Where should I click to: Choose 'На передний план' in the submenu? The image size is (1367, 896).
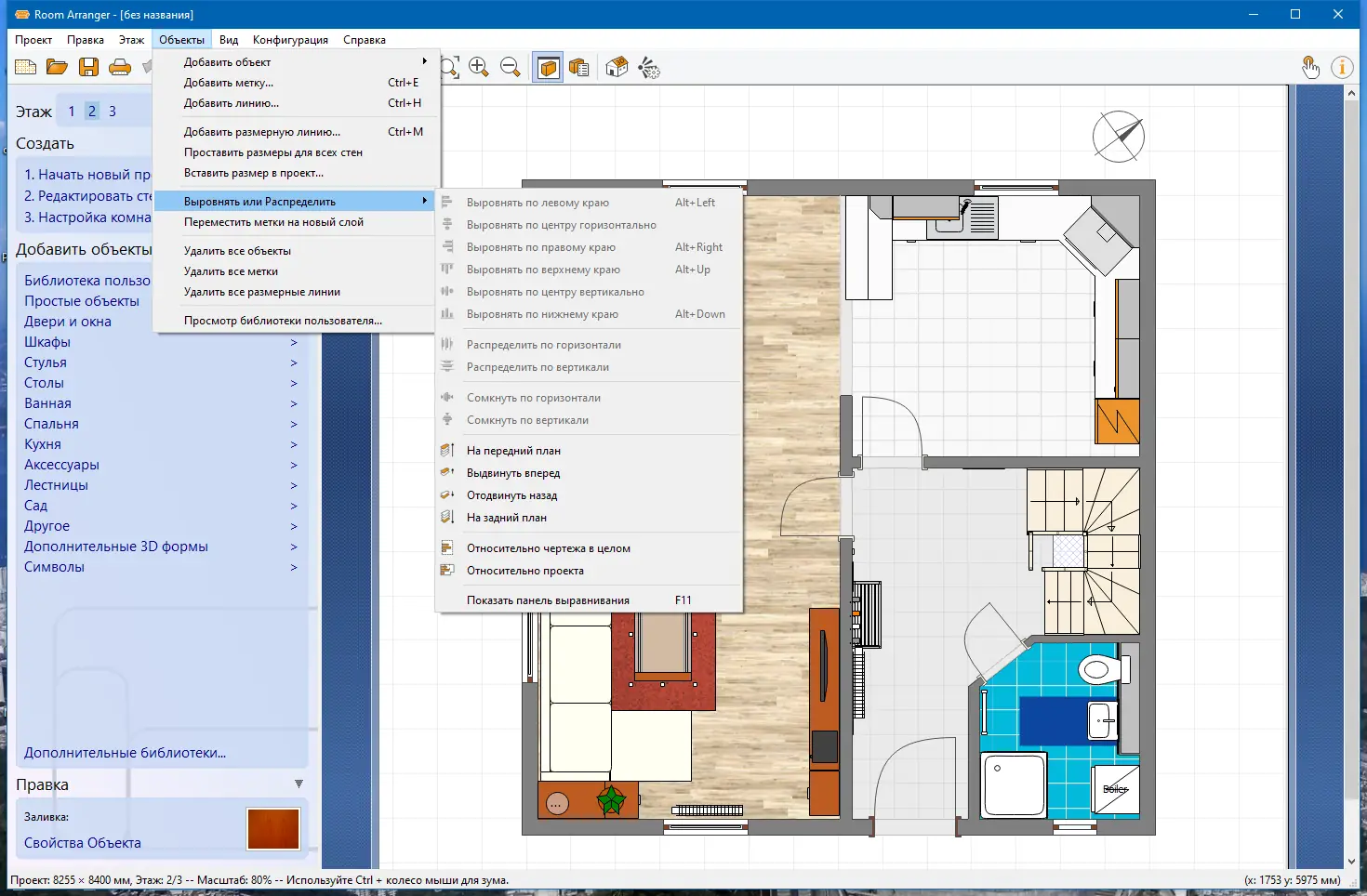click(513, 451)
